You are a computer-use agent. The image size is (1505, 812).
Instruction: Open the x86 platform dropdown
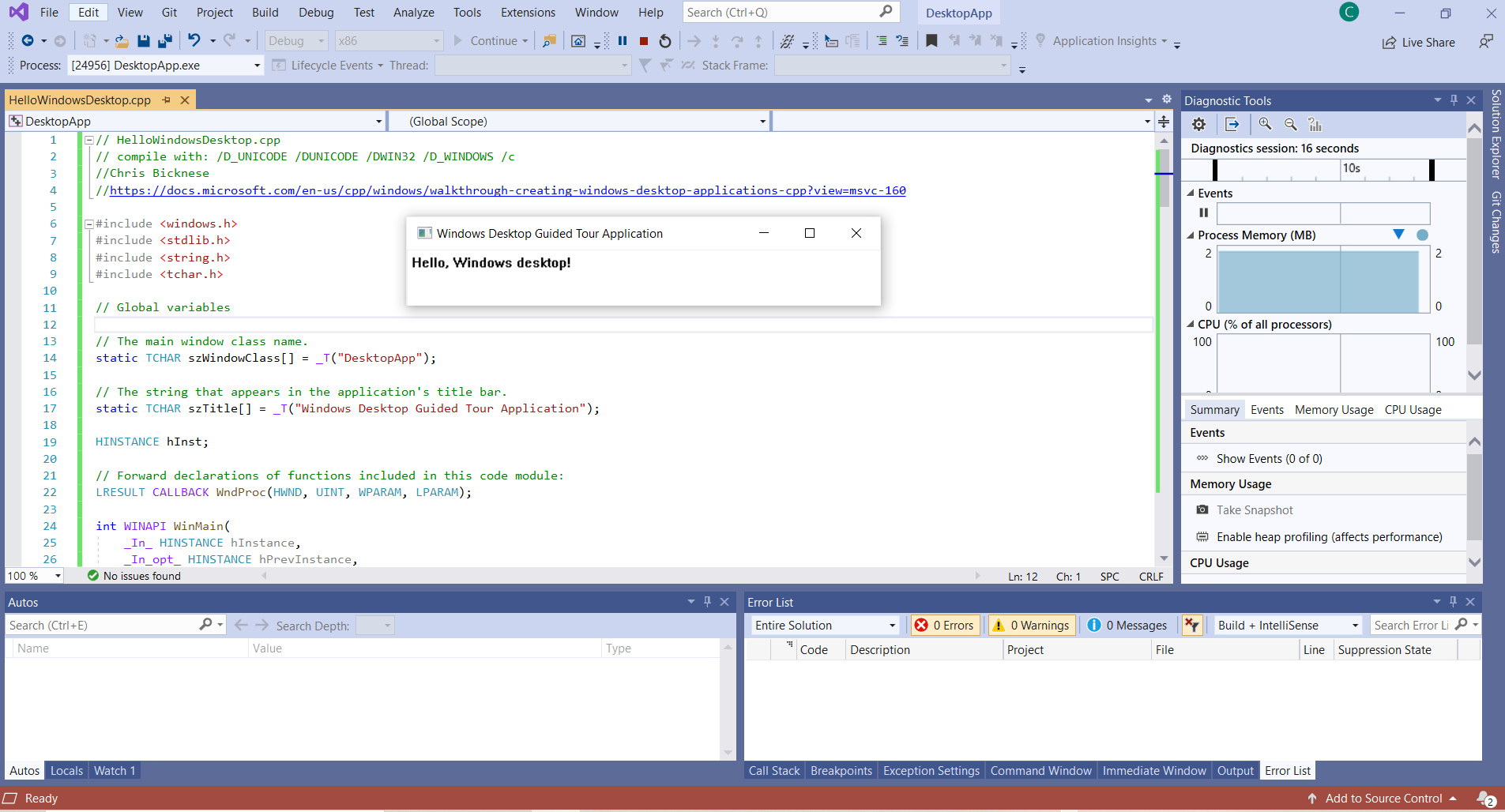point(389,40)
